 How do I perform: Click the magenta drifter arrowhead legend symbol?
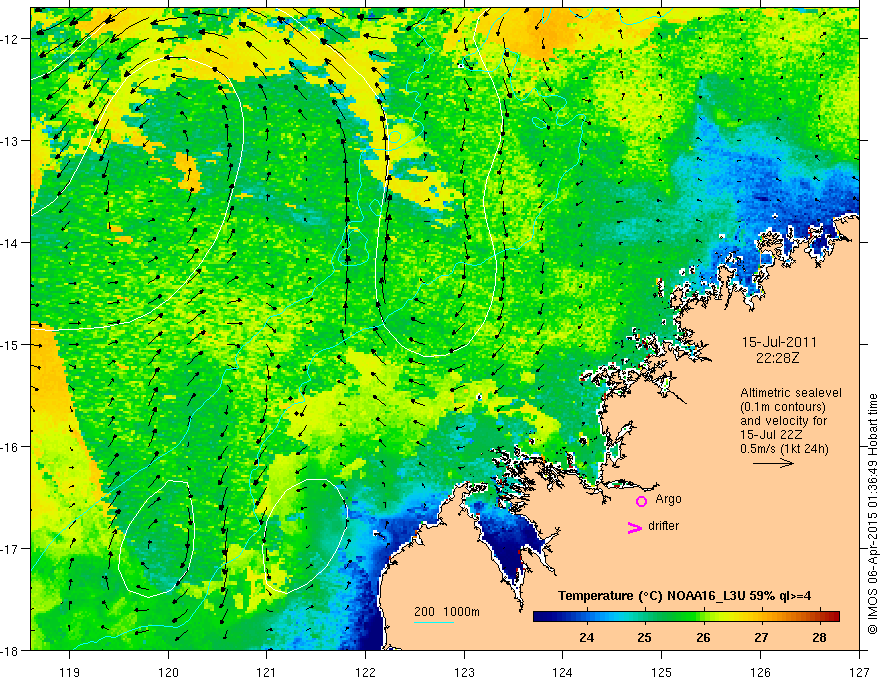click(634, 527)
